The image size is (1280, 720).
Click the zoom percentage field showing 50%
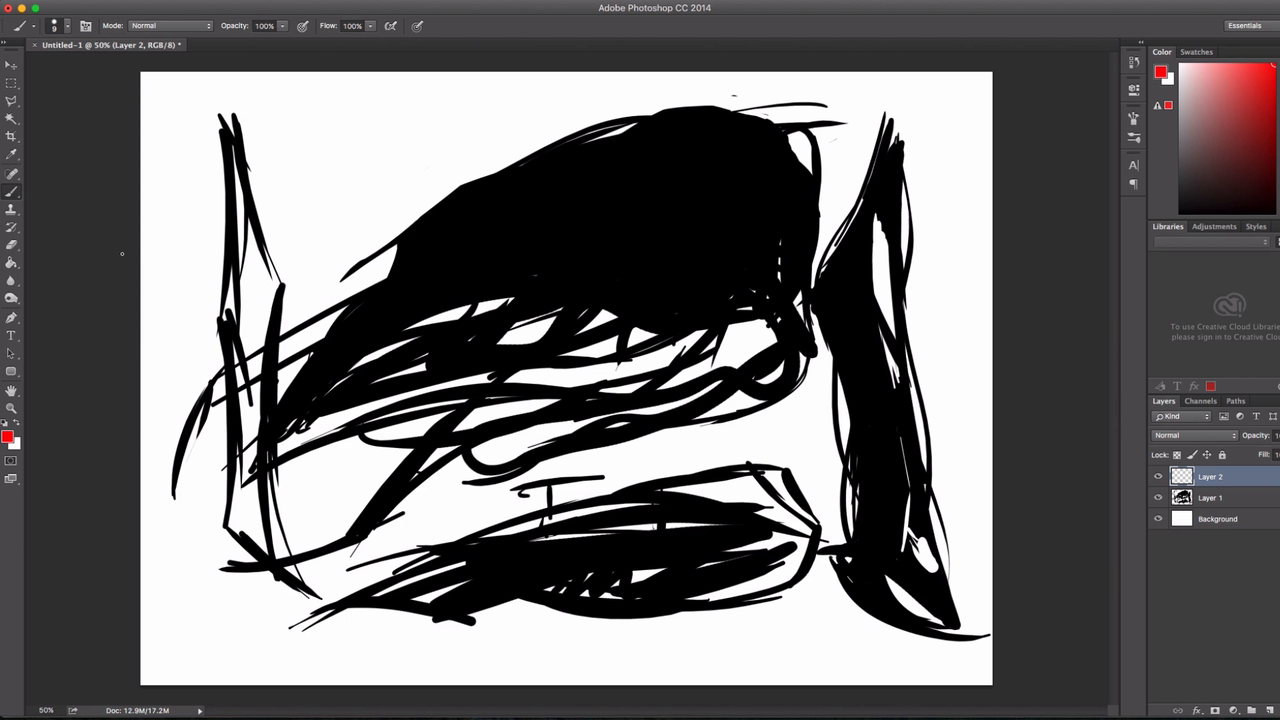coord(46,711)
